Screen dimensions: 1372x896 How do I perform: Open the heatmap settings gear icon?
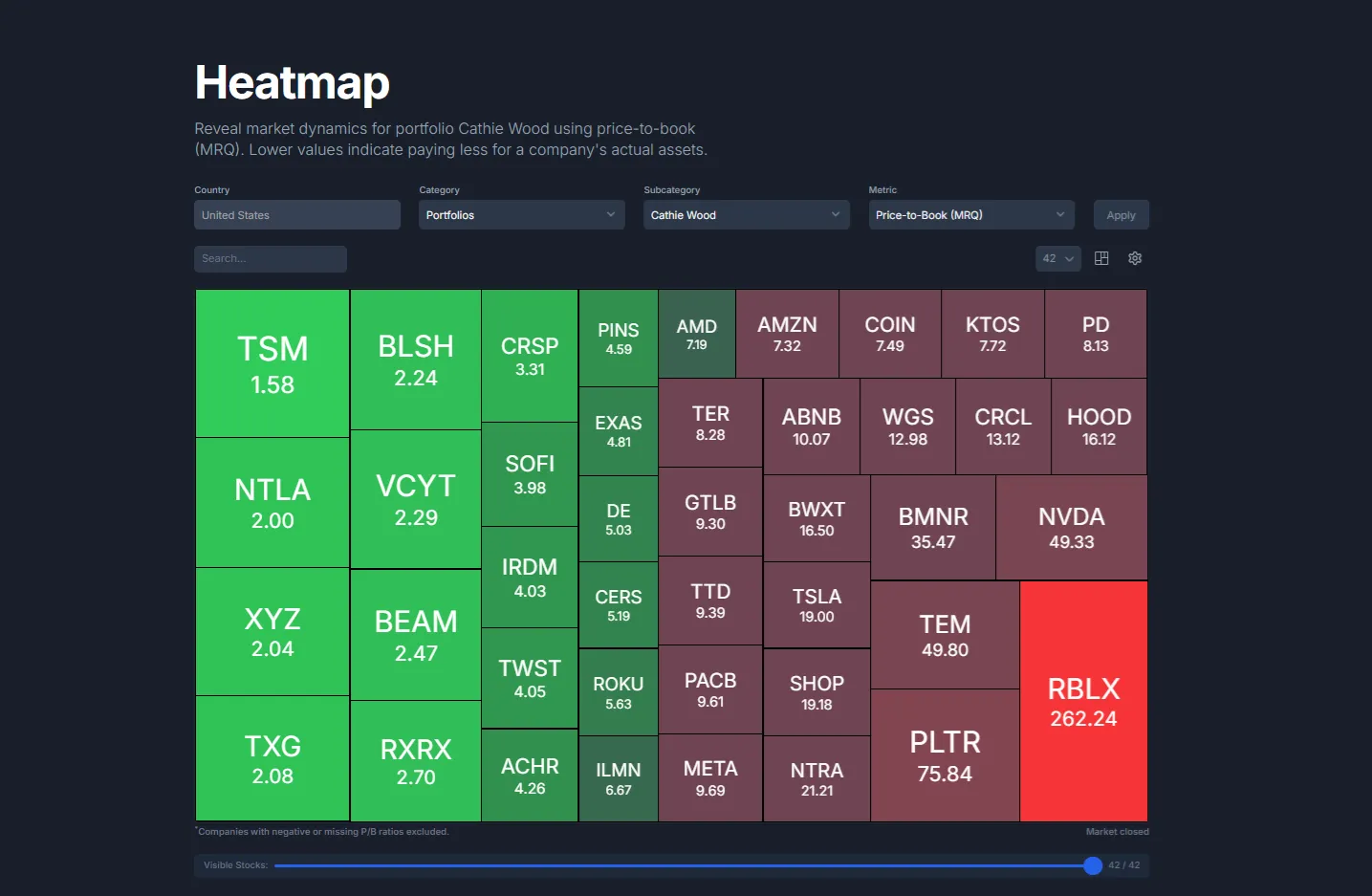pyautogui.click(x=1134, y=258)
